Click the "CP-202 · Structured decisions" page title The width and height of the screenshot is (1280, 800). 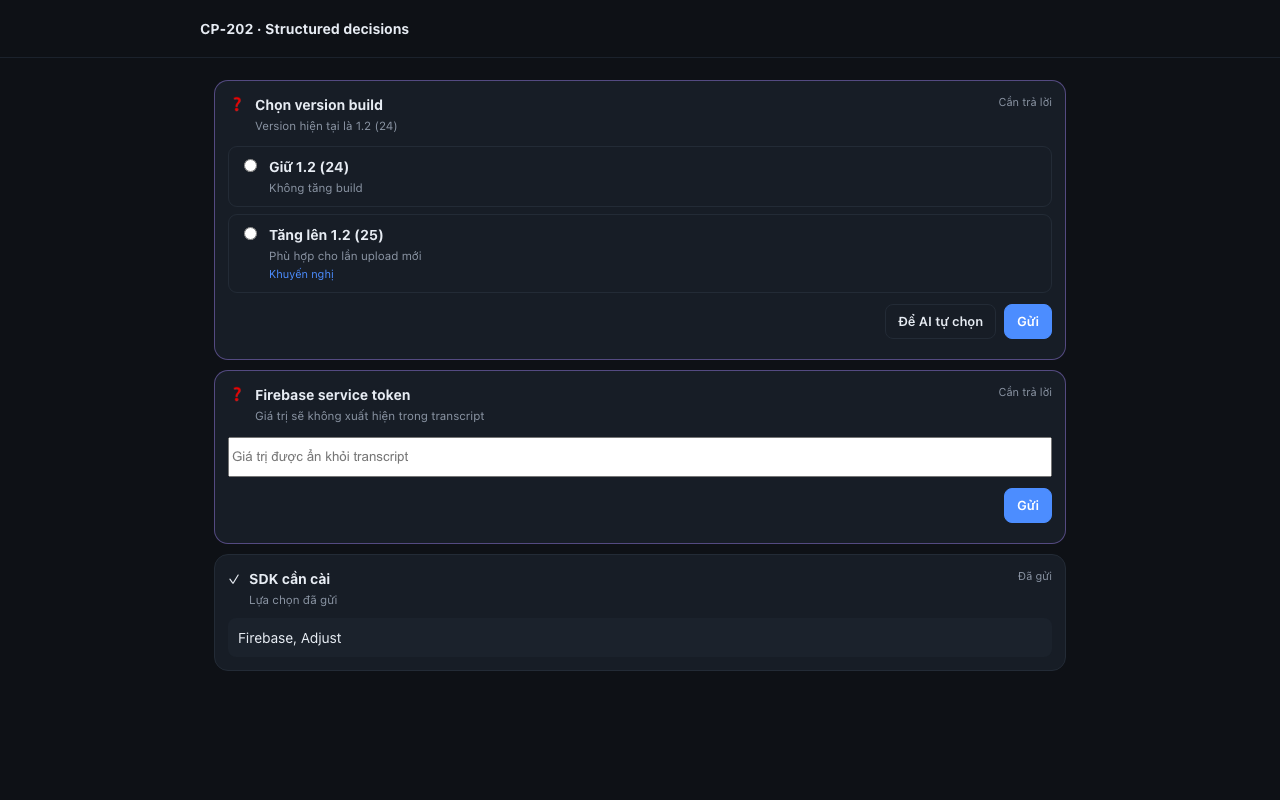304,29
